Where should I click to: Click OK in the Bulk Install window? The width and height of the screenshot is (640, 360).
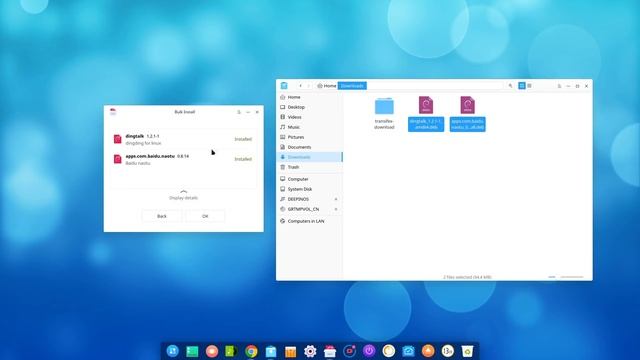point(205,216)
